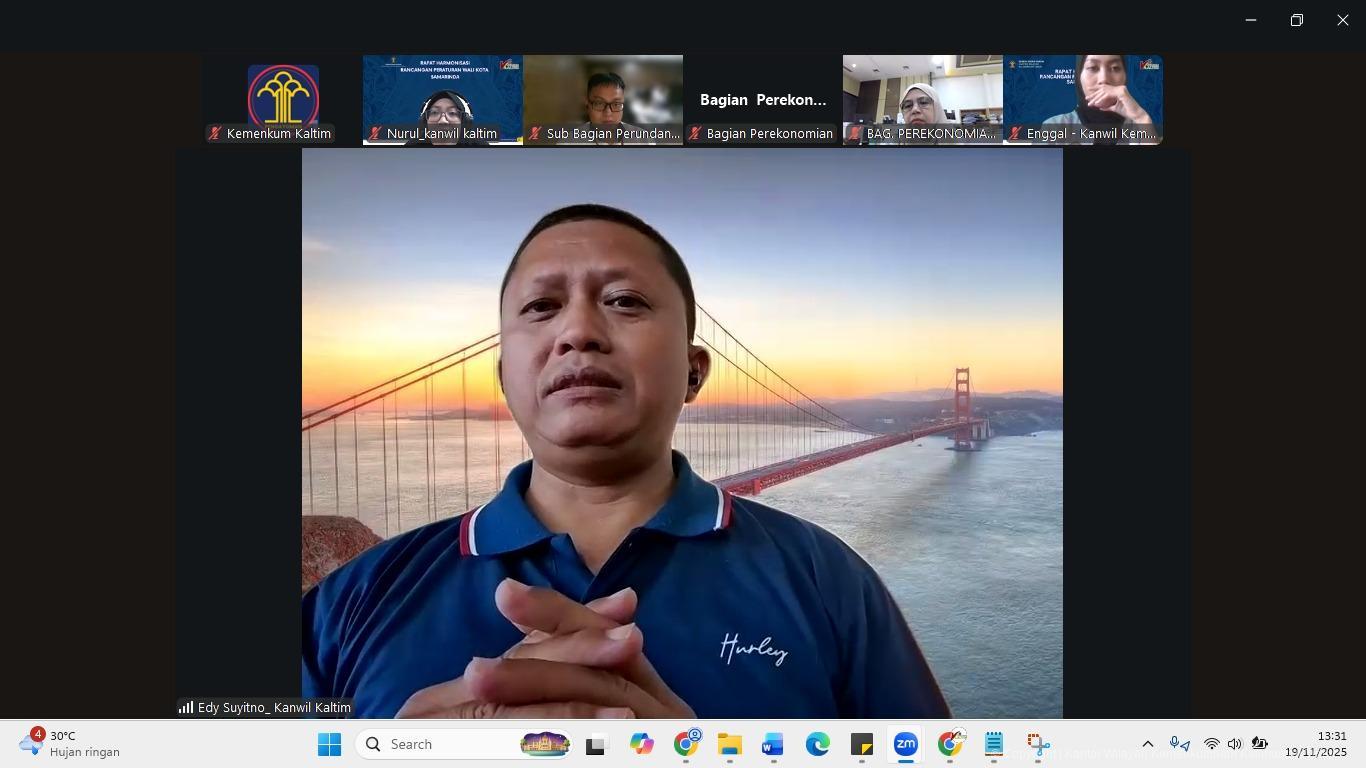Image resolution: width=1366 pixels, height=768 pixels.
Task: Click the Edy Suyitno signal strength icon
Action: 186,707
